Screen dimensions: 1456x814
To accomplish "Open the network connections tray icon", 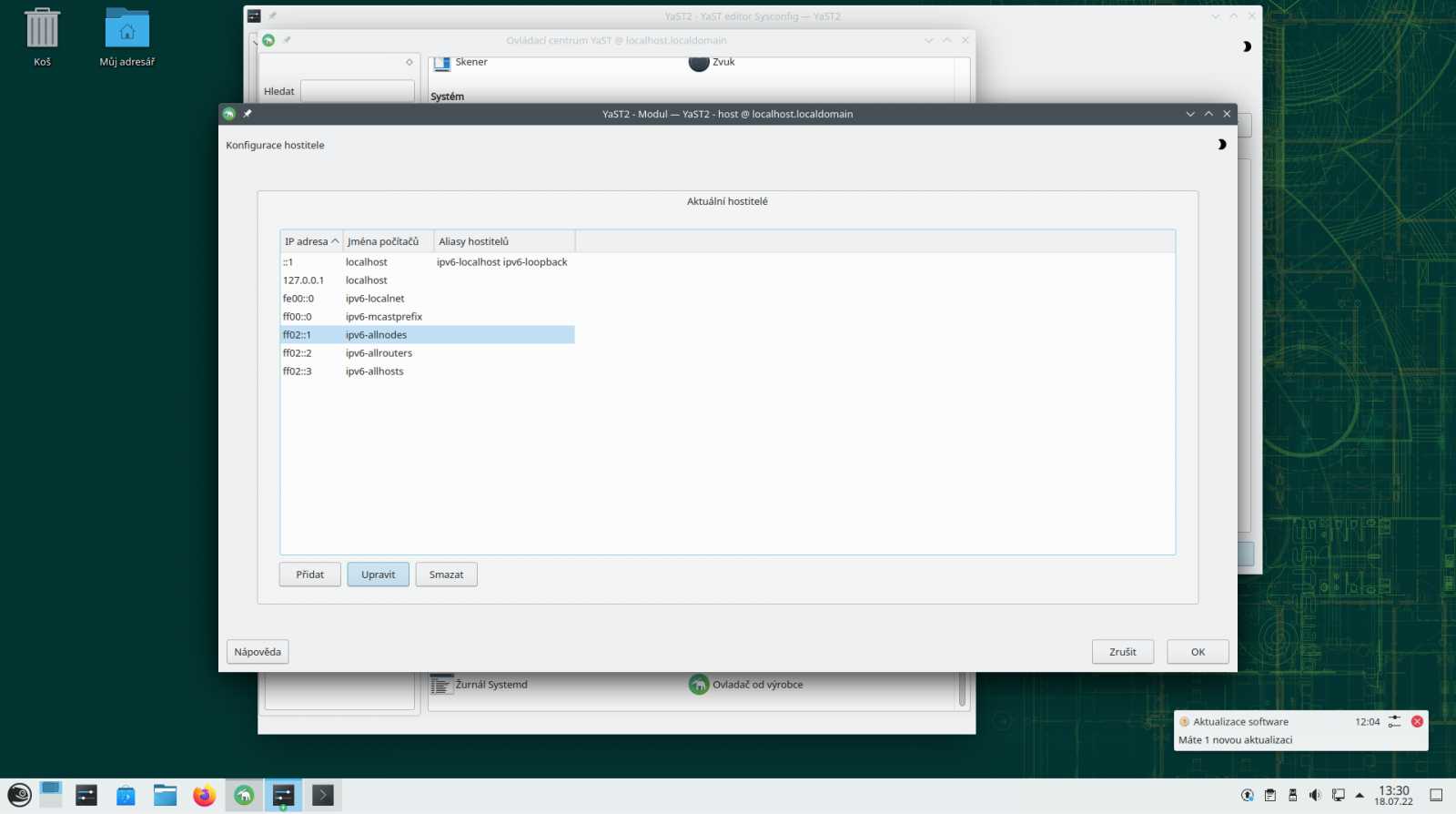I will (x=1338, y=795).
